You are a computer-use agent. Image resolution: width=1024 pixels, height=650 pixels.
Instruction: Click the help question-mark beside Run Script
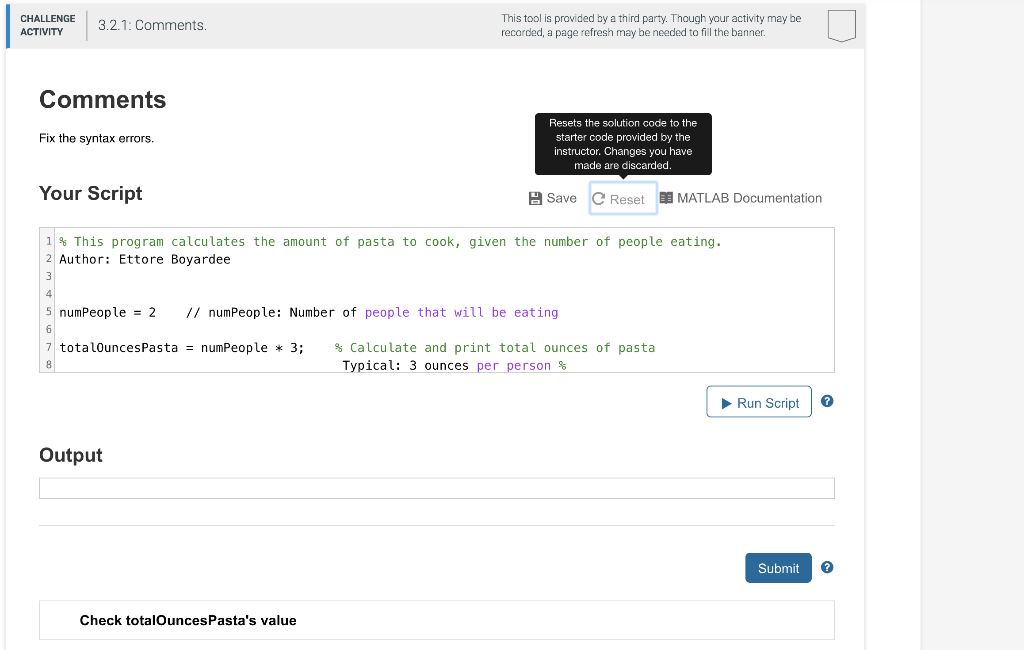coord(827,401)
